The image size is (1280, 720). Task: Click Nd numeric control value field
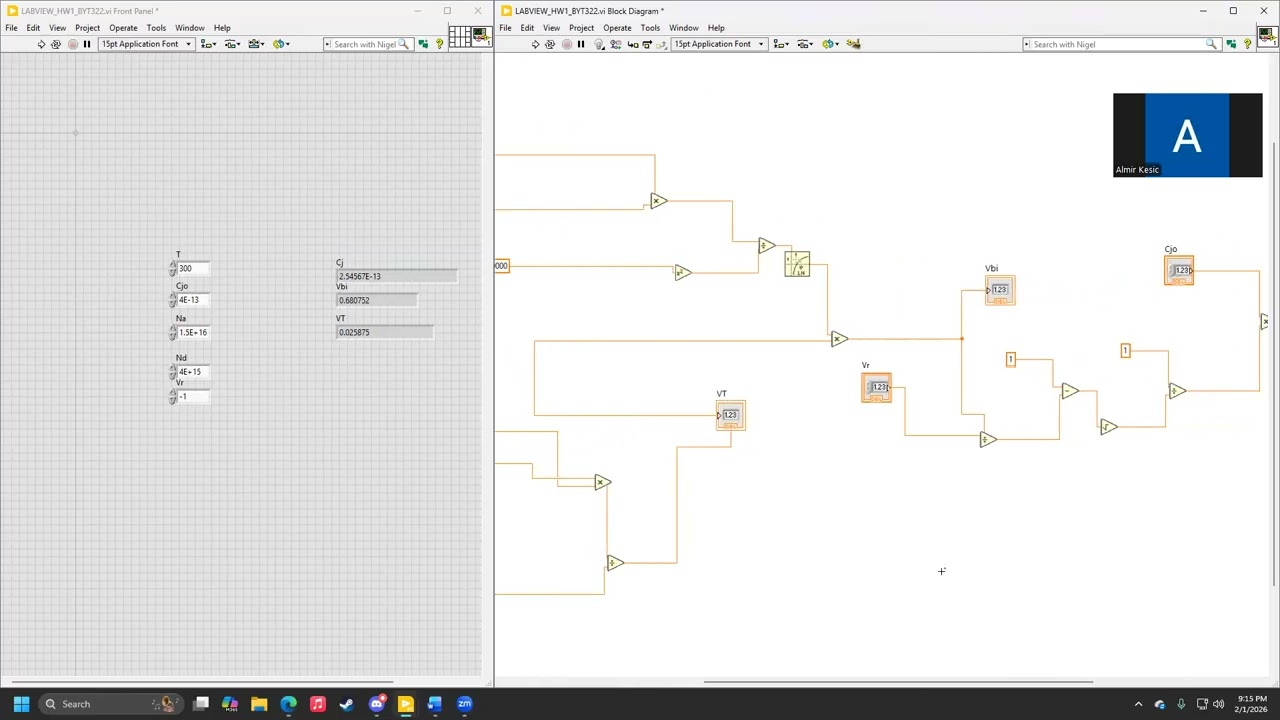(x=193, y=372)
